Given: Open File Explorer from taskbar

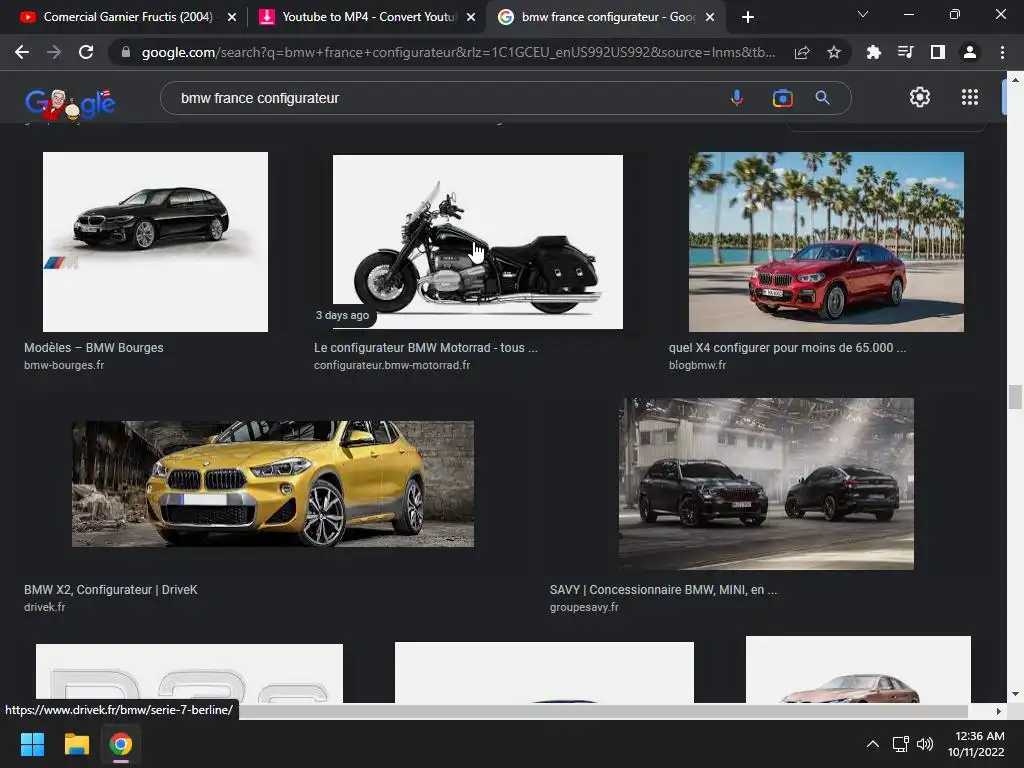Looking at the screenshot, I should coord(76,744).
